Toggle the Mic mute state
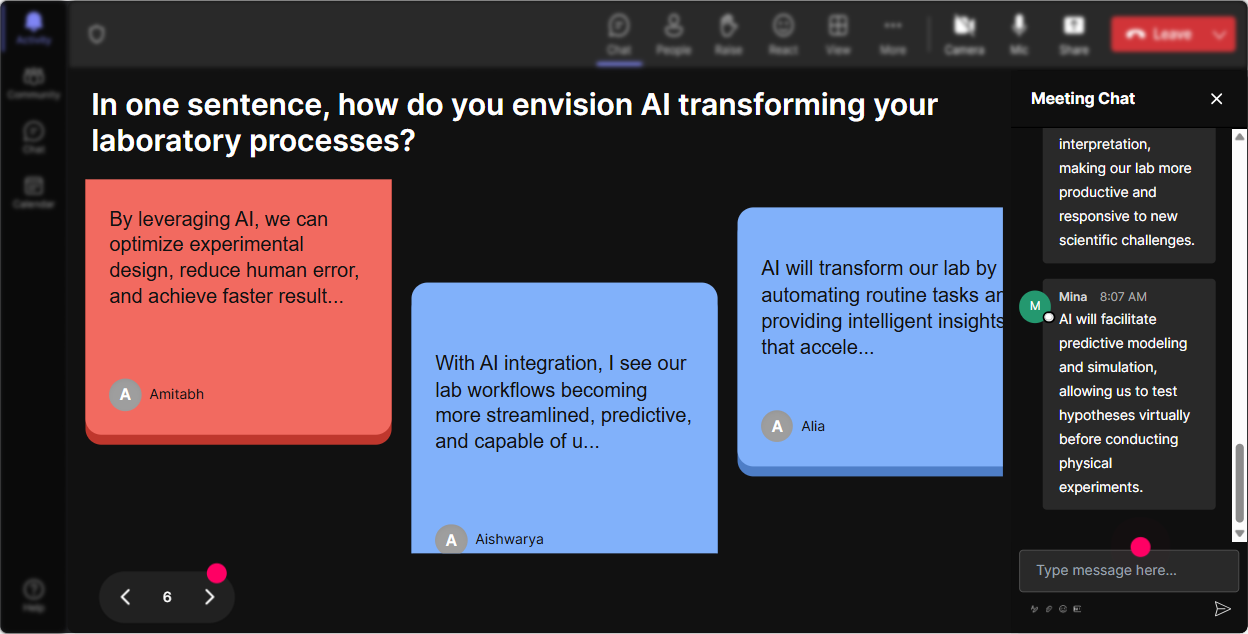Screen dimensions: 1248x634 pyautogui.click(x=1019, y=34)
